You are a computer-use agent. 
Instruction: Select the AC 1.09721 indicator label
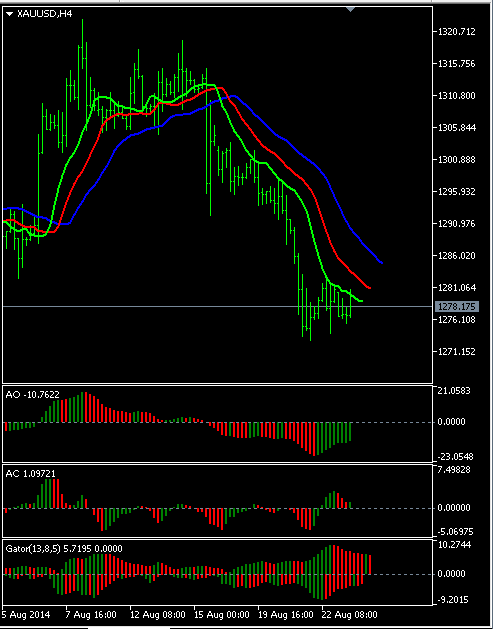(x=30, y=474)
